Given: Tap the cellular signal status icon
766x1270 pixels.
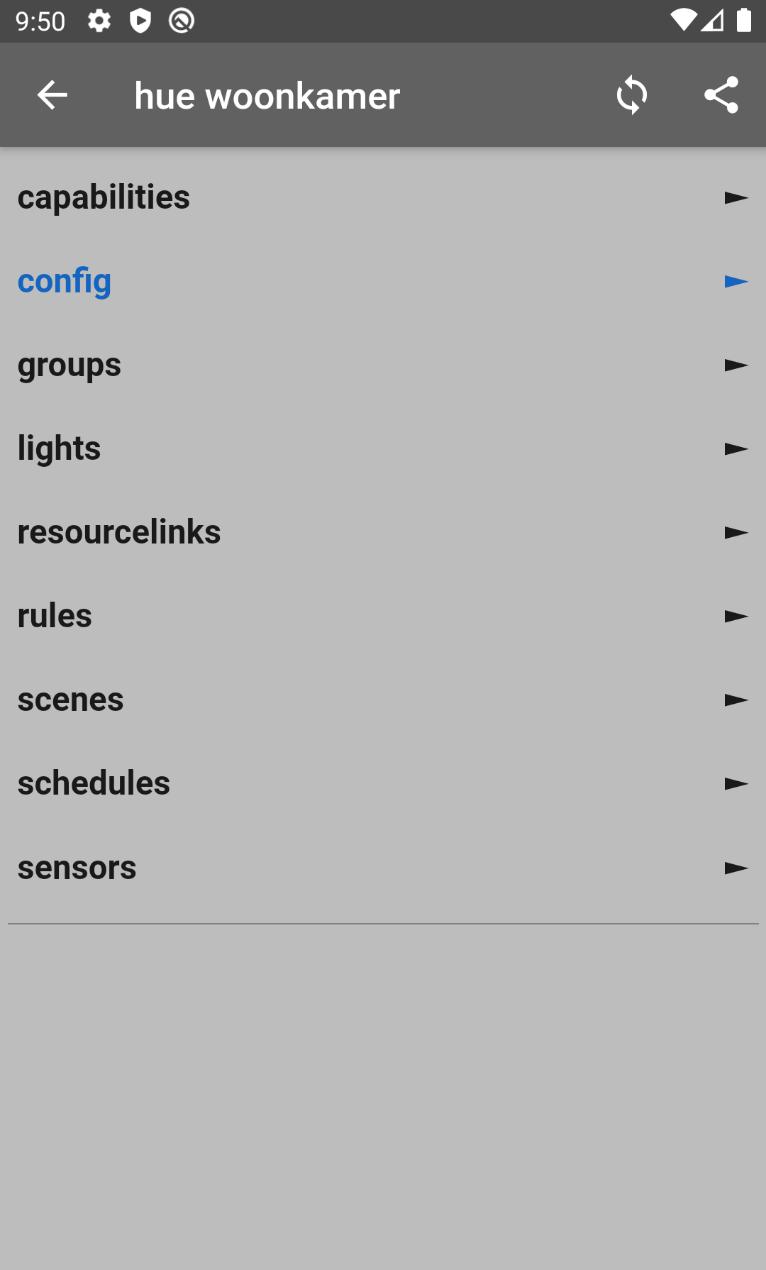Looking at the screenshot, I should 712,21.
